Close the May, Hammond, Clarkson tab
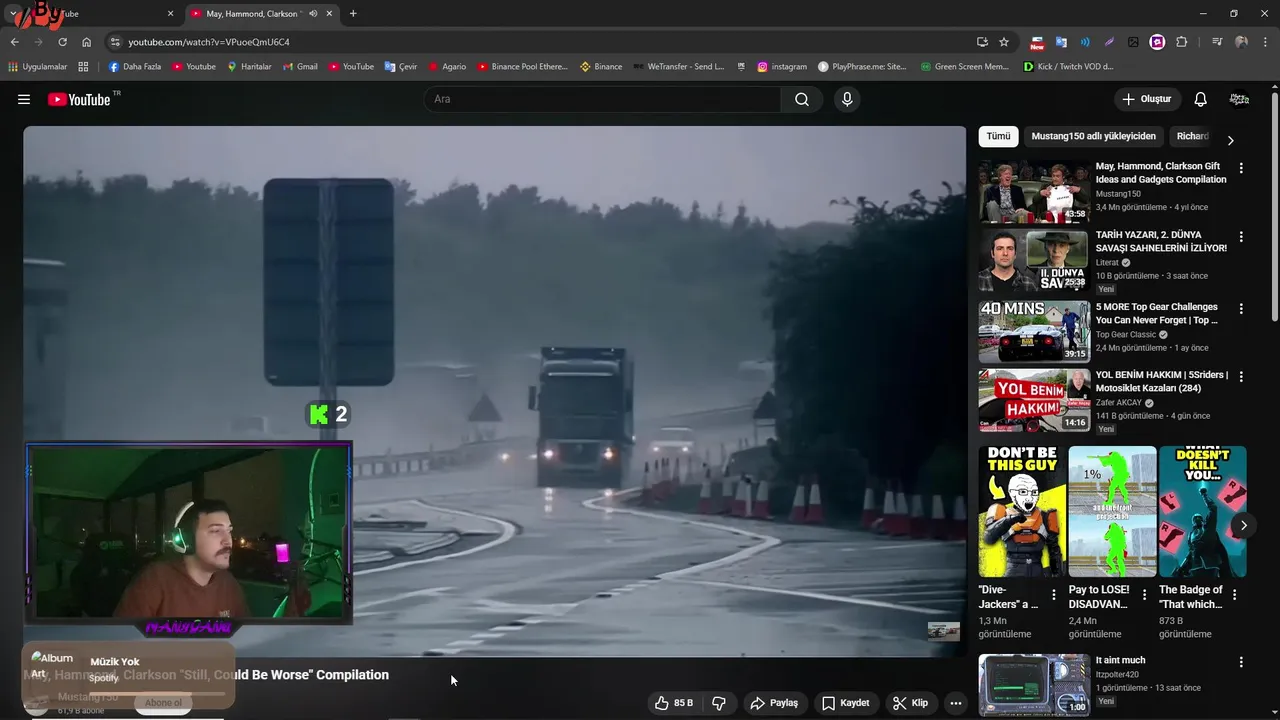The image size is (1280, 720). coord(330,14)
